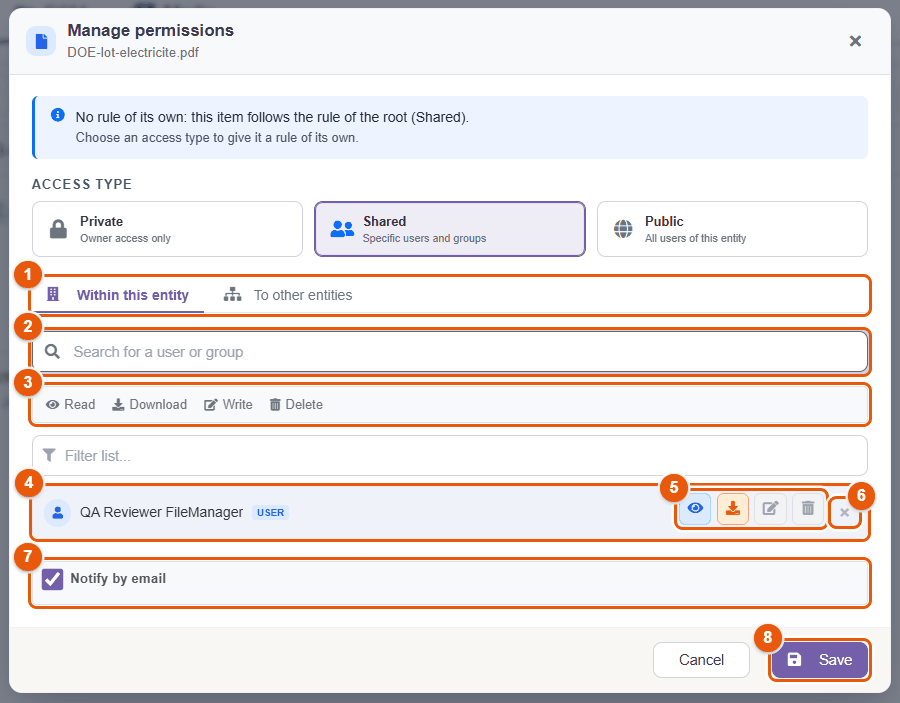The image size is (900, 703).
Task: Click the info icon in the notice banner
Action: [x=58, y=115]
